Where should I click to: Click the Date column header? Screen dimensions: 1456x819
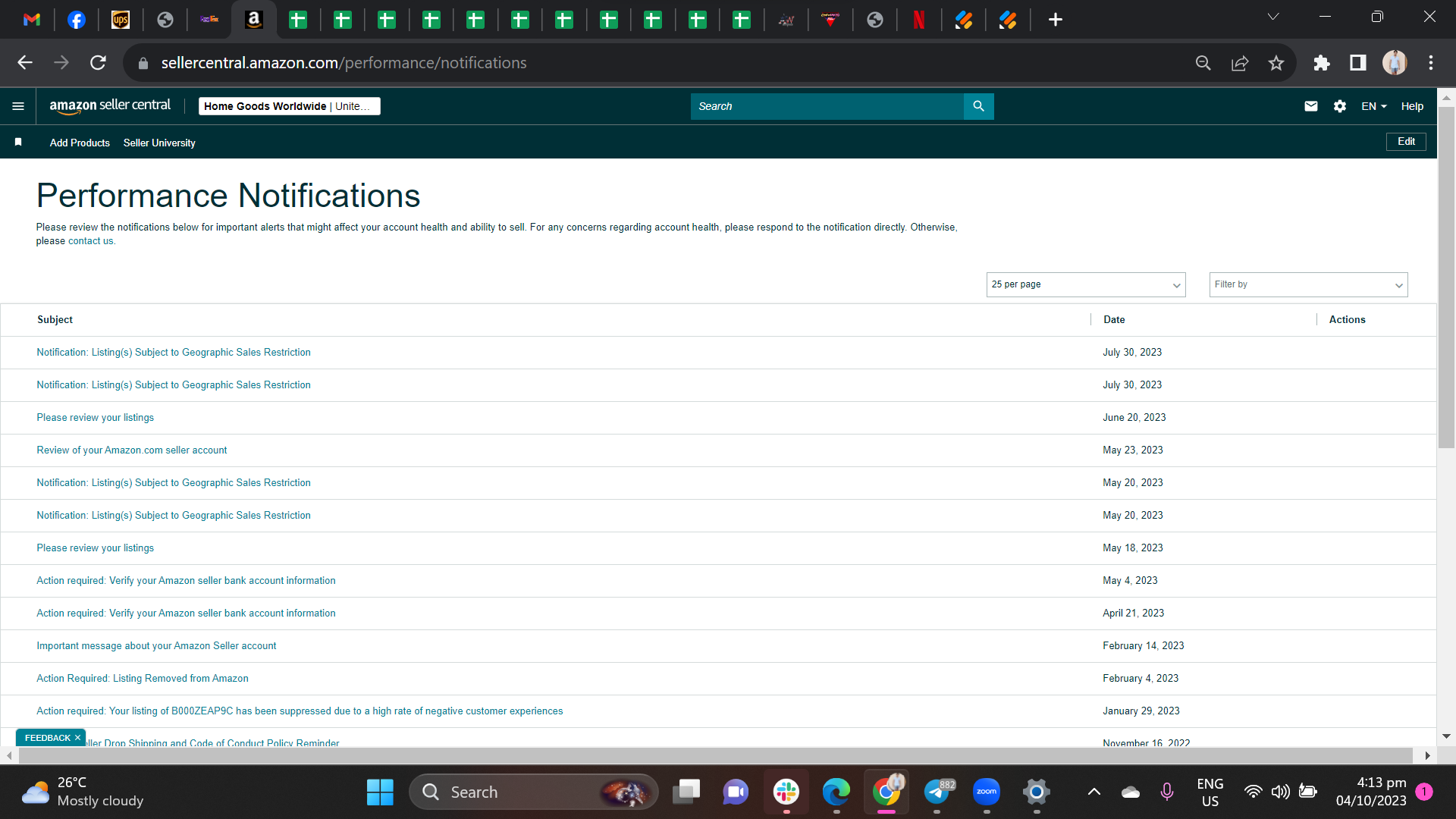pos(1114,320)
